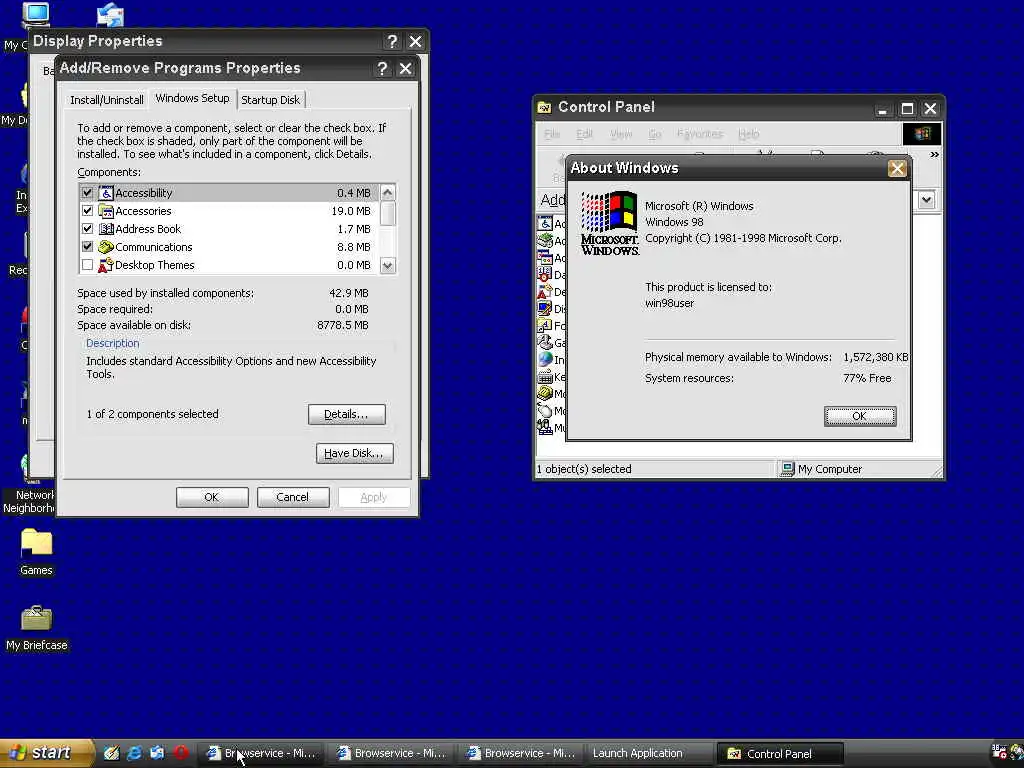Select the Fonts icon in Control Panel
This screenshot has width=1024, height=768.
pos(545,325)
